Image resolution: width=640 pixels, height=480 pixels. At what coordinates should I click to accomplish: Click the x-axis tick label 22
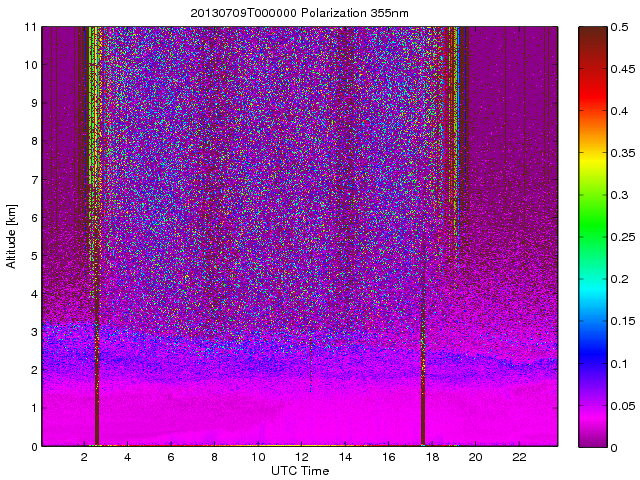(x=518, y=457)
